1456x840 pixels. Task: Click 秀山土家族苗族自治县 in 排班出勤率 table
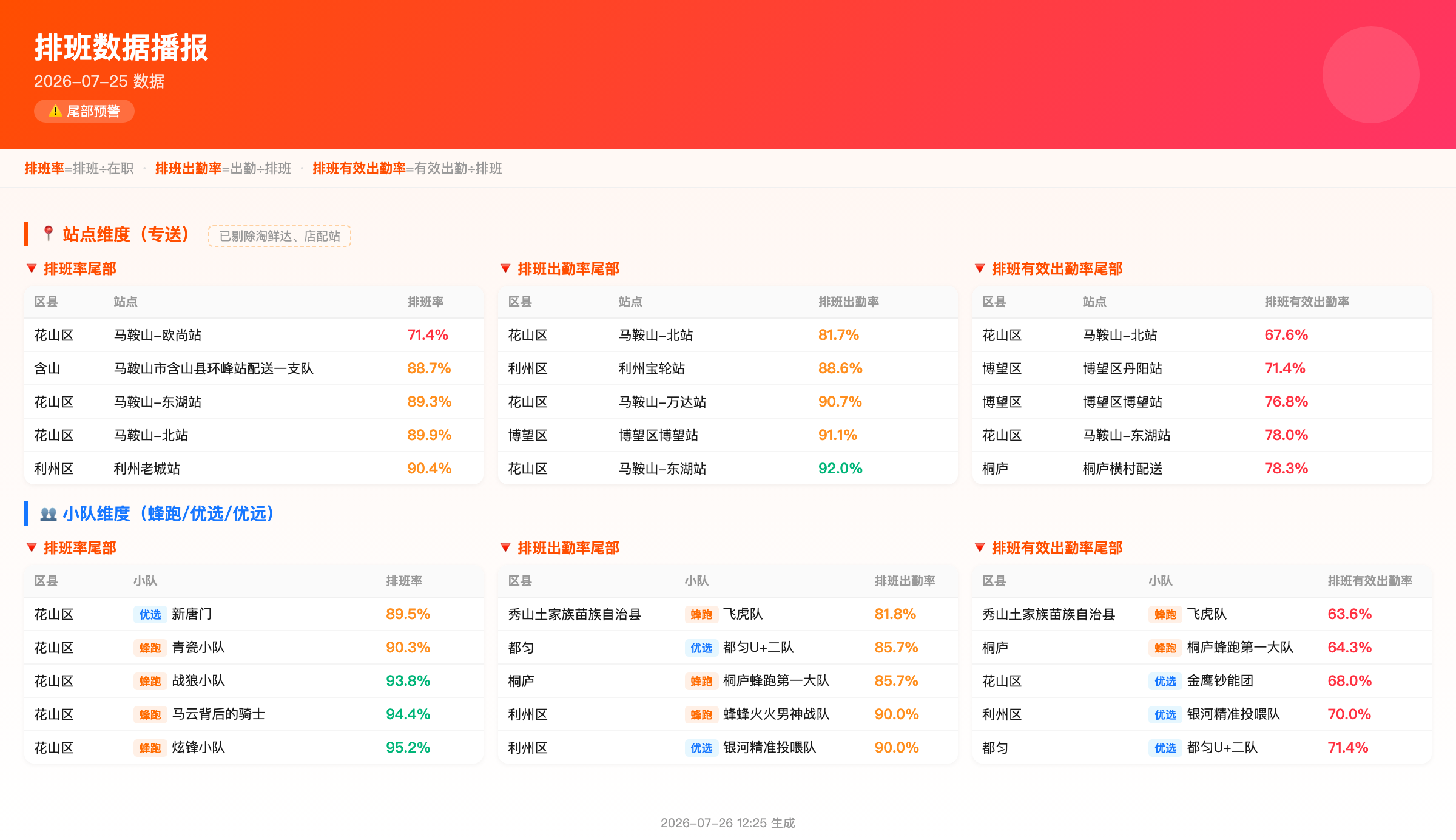575,614
